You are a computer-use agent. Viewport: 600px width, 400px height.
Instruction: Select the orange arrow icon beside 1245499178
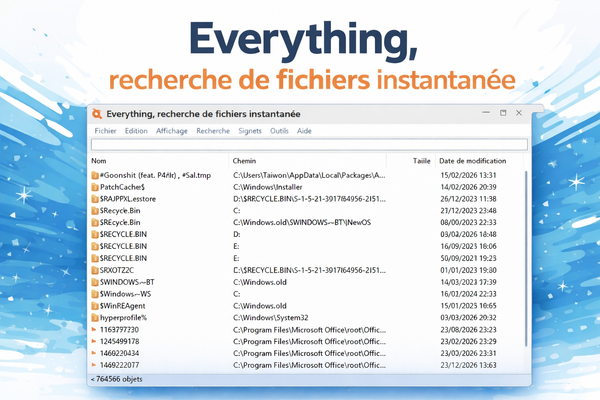(x=94, y=341)
